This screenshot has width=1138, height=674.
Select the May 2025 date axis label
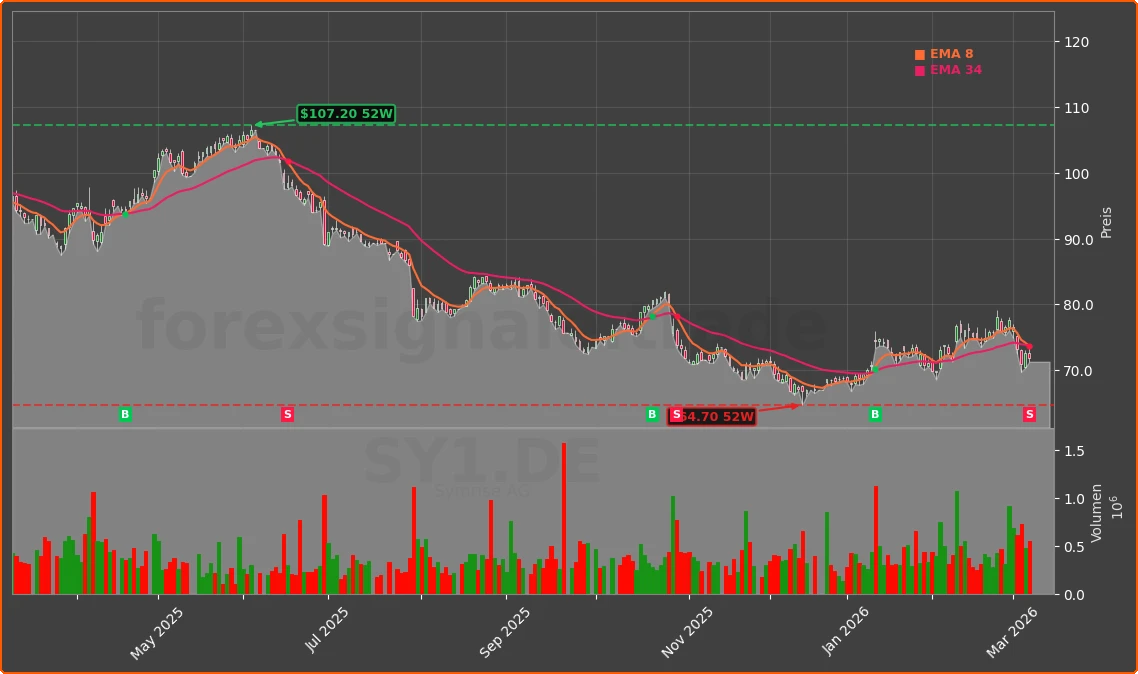coord(156,625)
